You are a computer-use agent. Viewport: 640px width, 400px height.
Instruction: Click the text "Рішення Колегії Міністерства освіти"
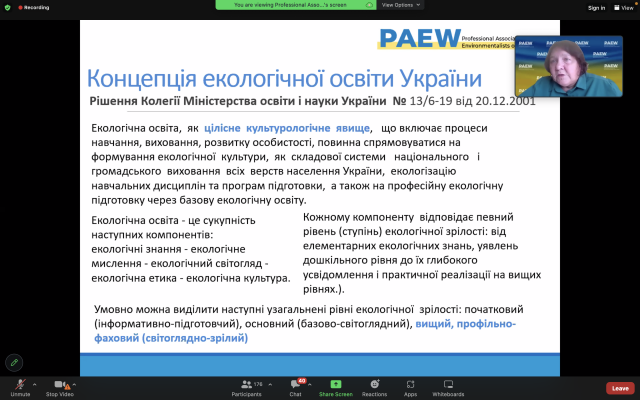(x=191, y=101)
